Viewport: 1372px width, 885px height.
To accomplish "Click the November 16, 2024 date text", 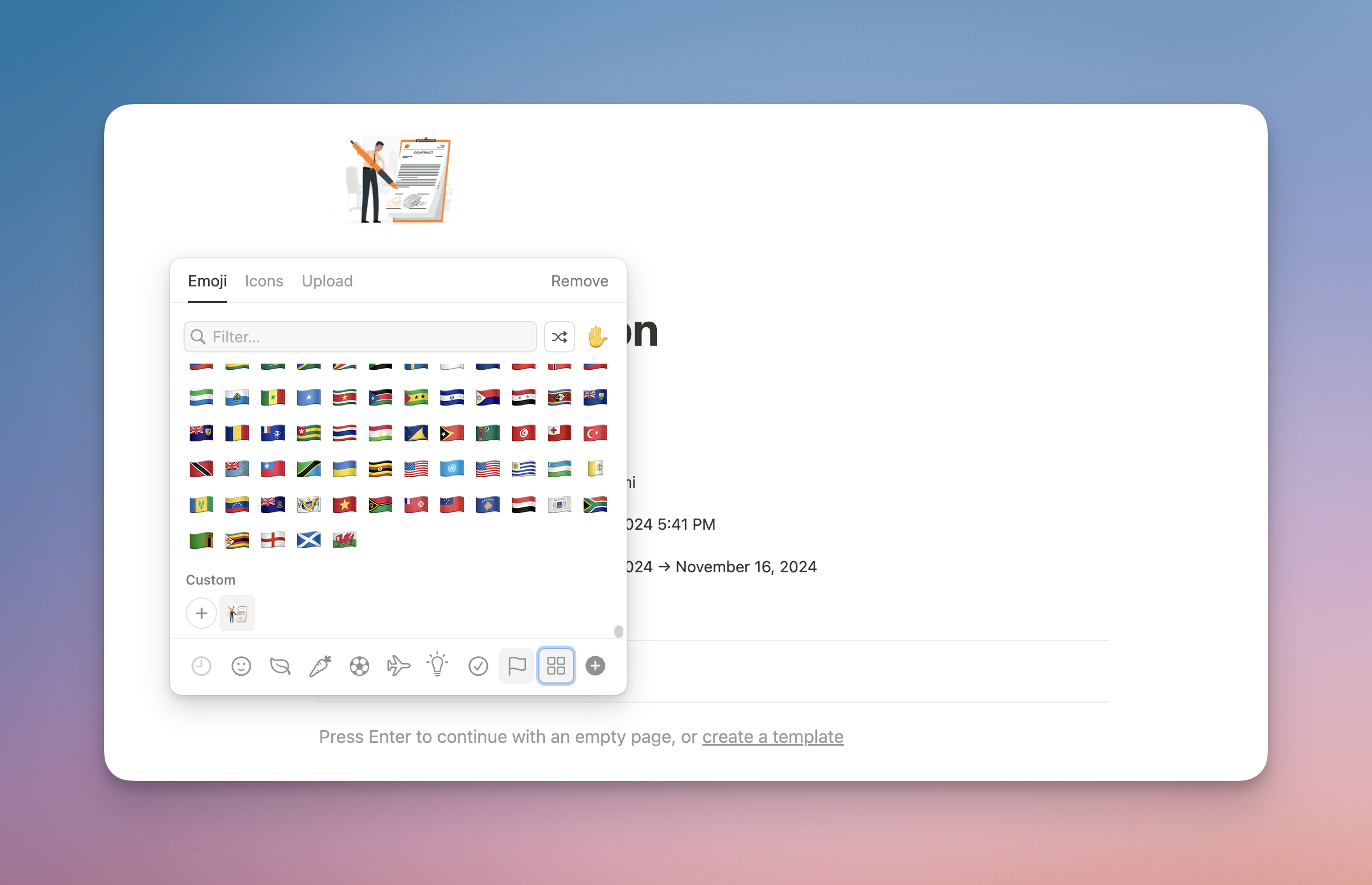I will point(746,567).
